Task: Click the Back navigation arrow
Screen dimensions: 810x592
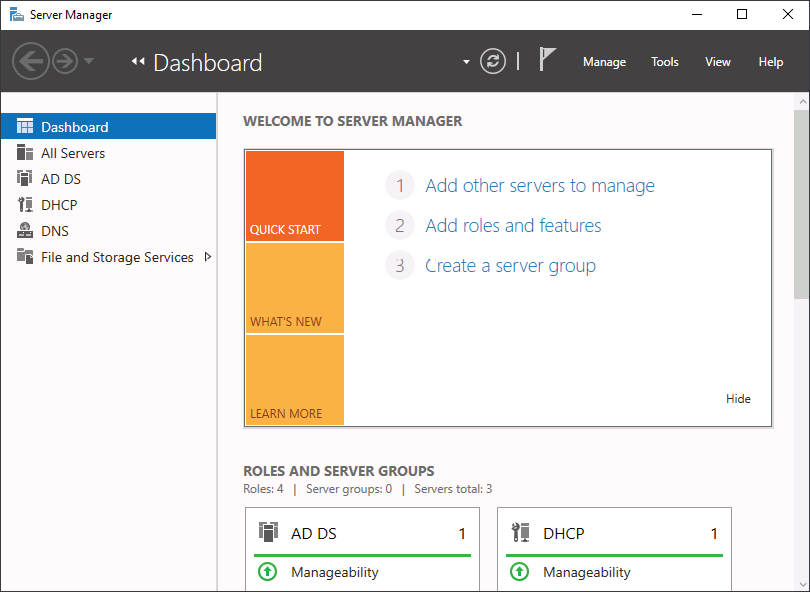Action: [x=30, y=61]
